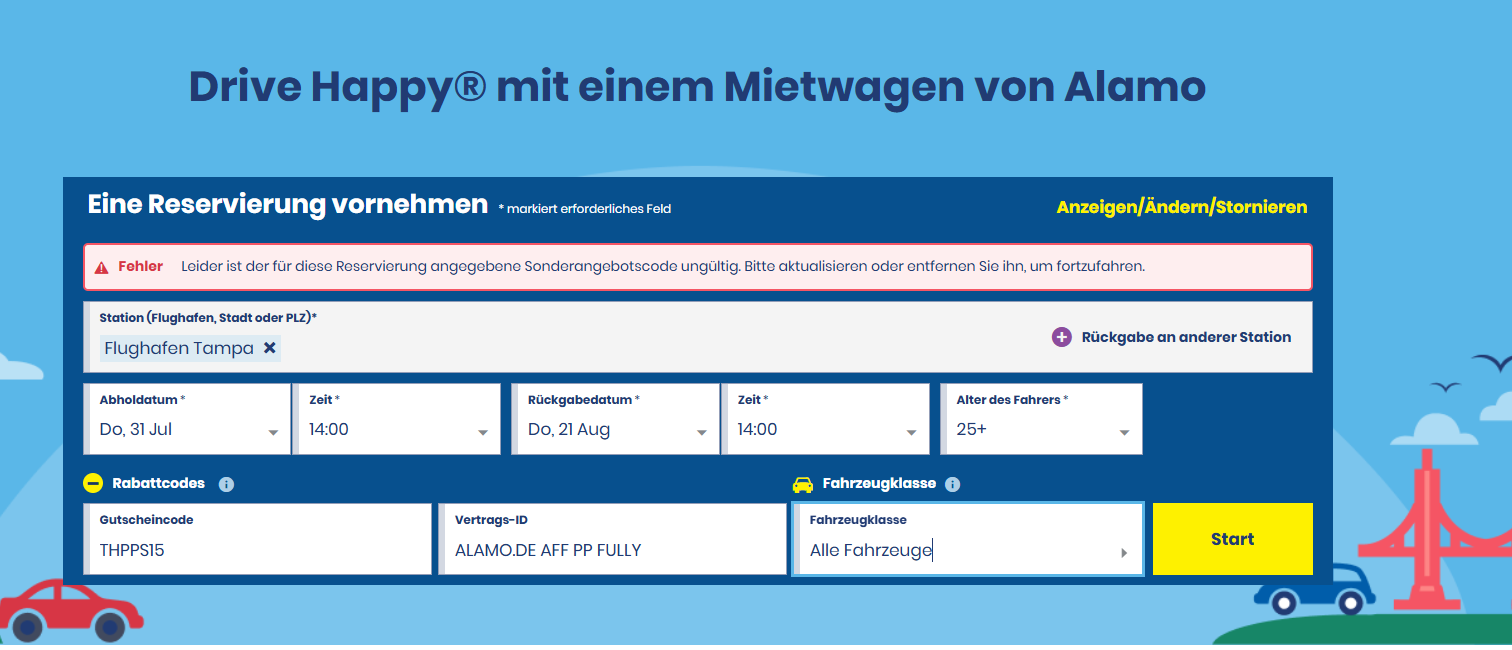Click the yellow car icon by Fahrzeugklasse
Image resolution: width=1512 pixels, height=650 pixels.
[x=802, y=485]
